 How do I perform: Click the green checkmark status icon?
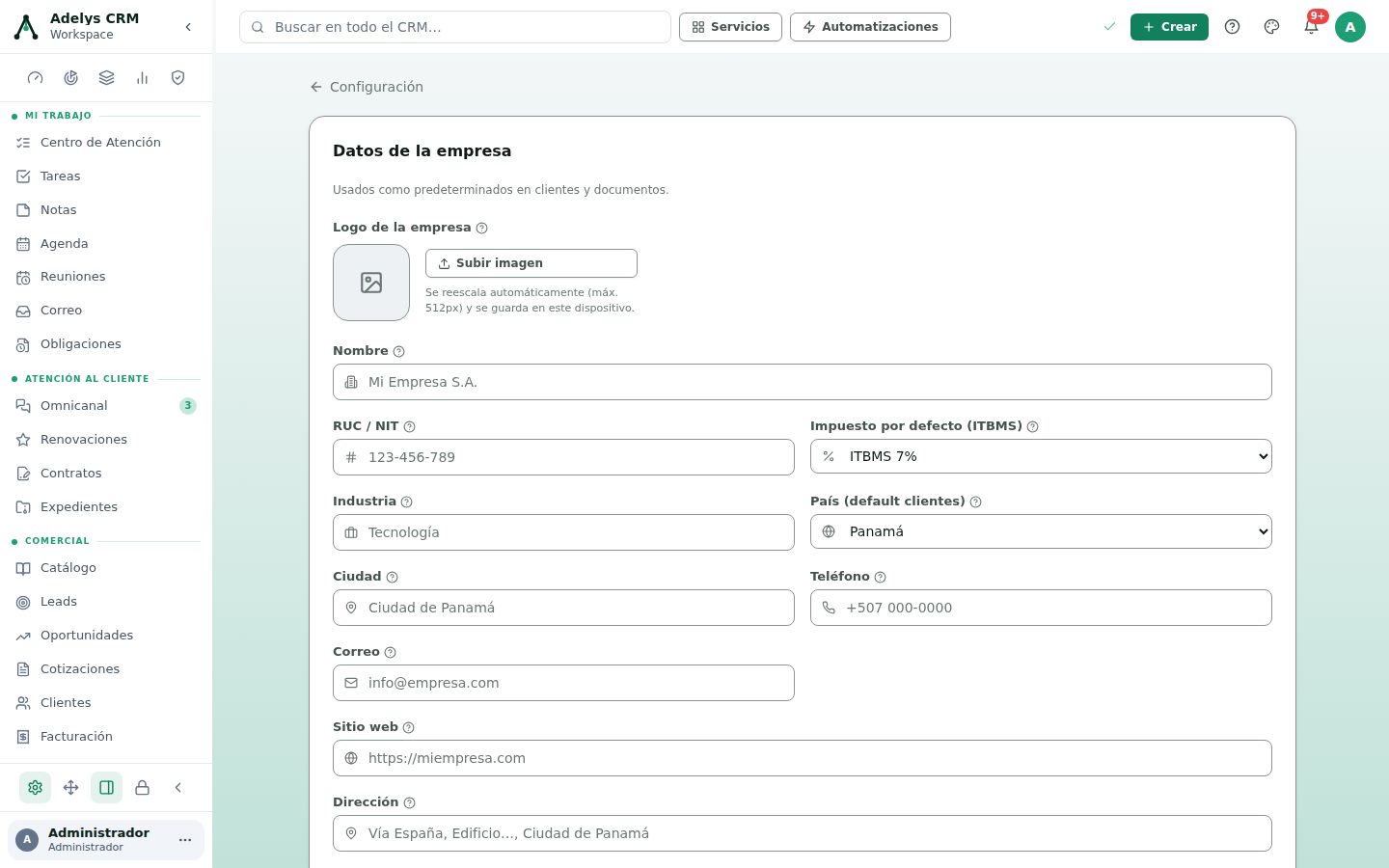(1109, 27)
